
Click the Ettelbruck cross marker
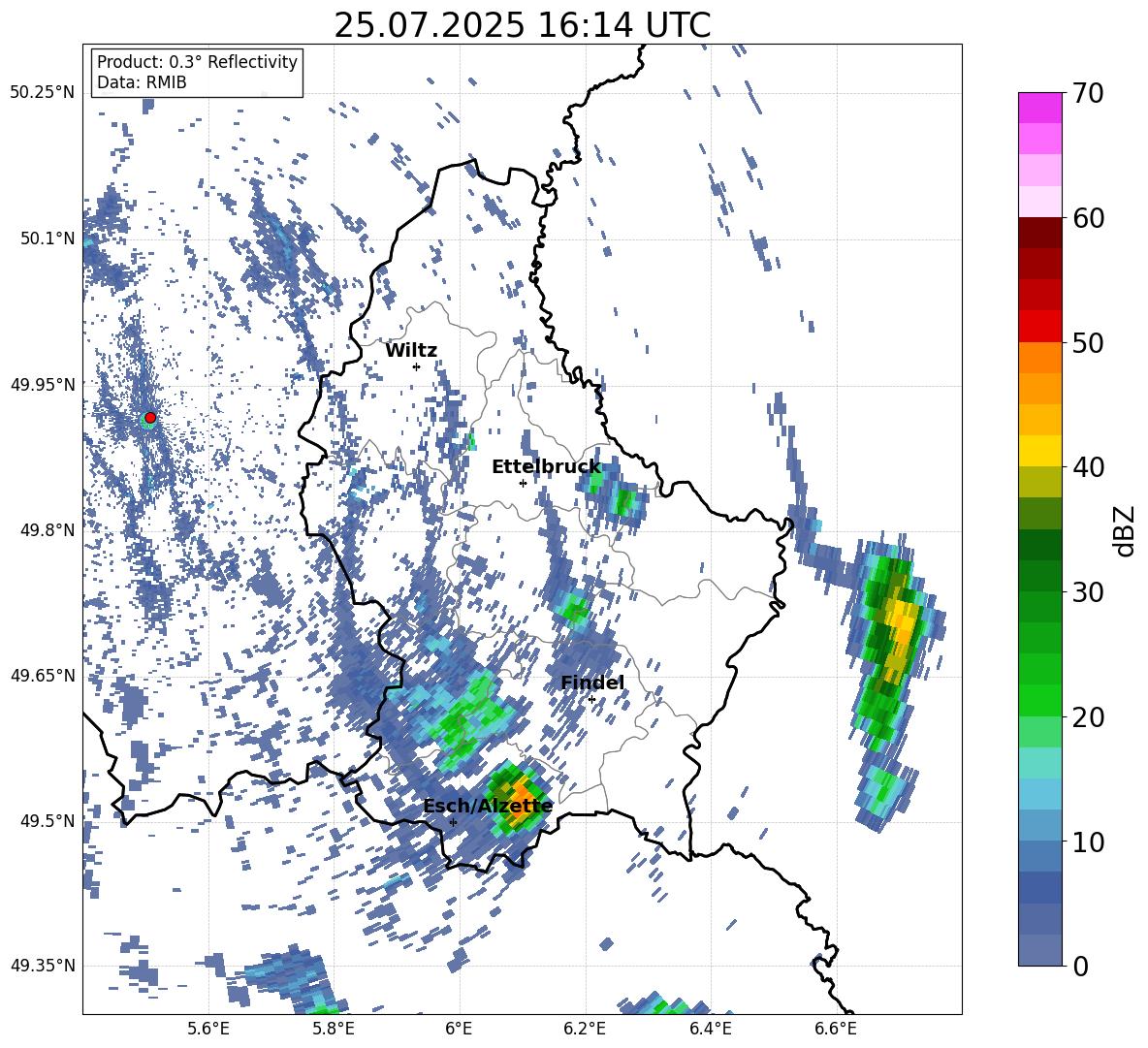[523, 483]
